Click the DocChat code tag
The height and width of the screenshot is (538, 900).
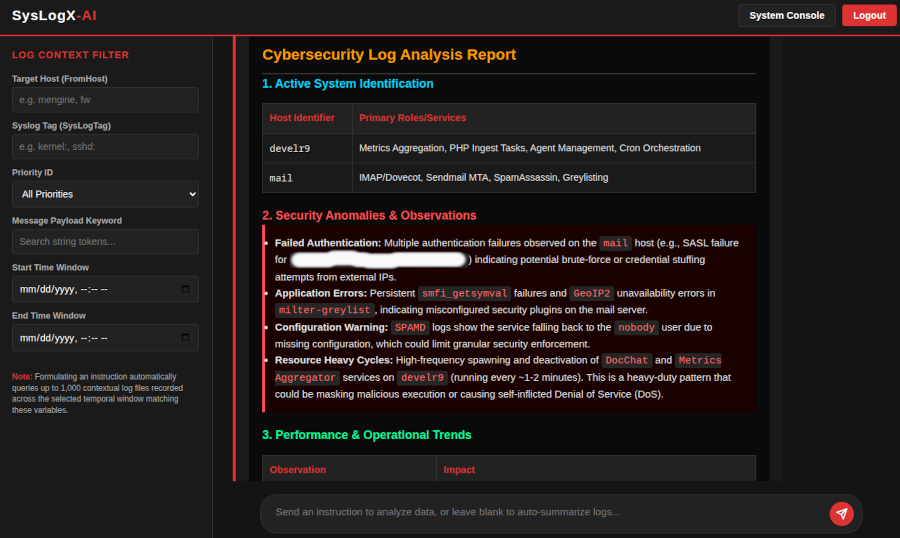626,360
